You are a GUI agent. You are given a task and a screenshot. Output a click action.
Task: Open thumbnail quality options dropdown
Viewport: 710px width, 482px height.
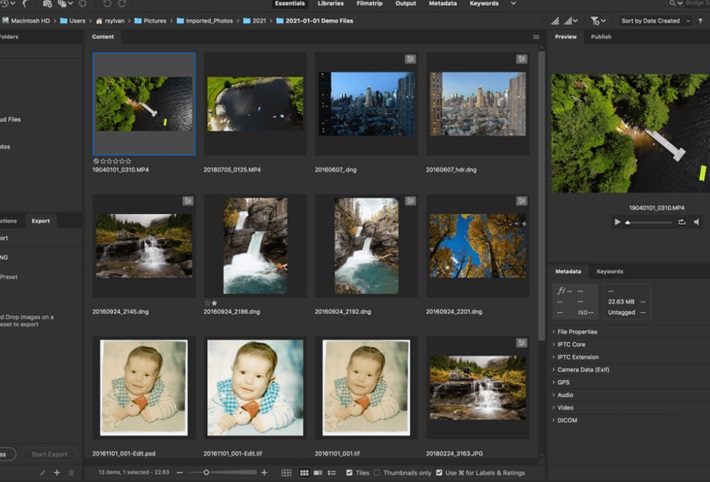(571, 21)
